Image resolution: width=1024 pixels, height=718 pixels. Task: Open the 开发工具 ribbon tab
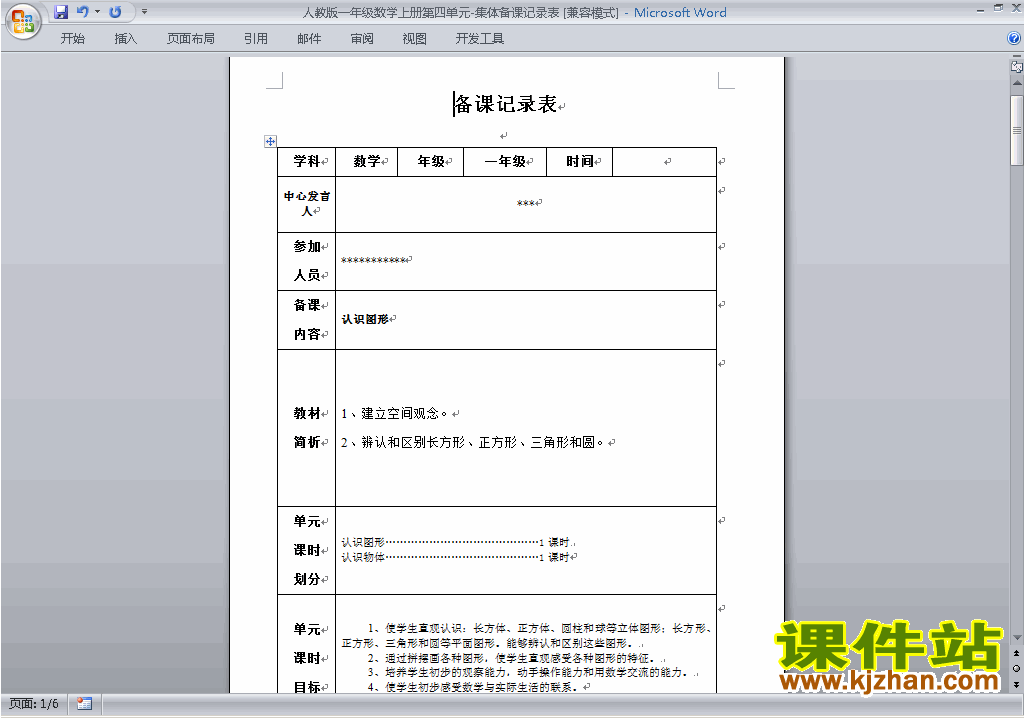point(480,39)
